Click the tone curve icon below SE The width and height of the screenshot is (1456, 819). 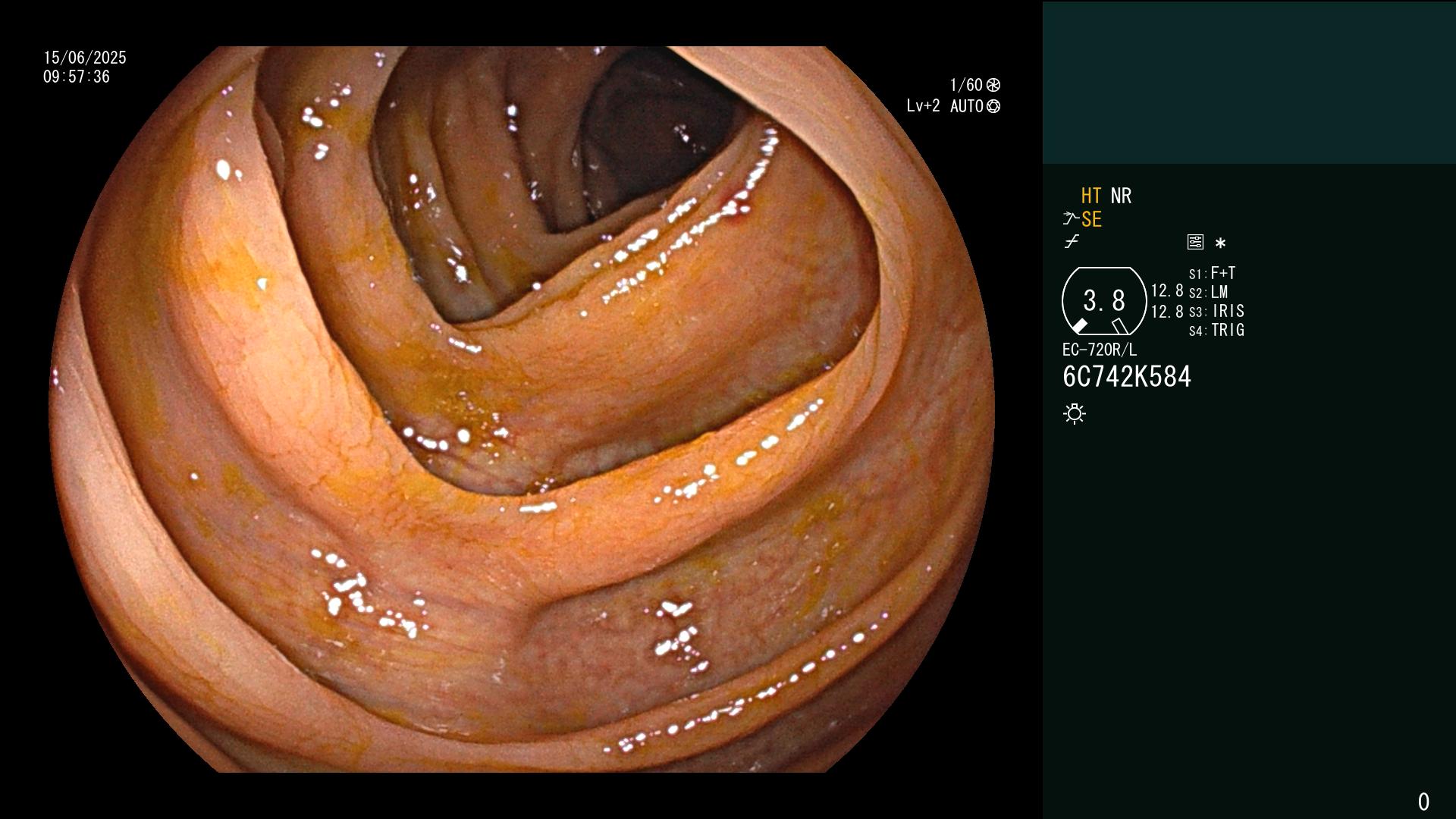click(x=1072, y=242)
